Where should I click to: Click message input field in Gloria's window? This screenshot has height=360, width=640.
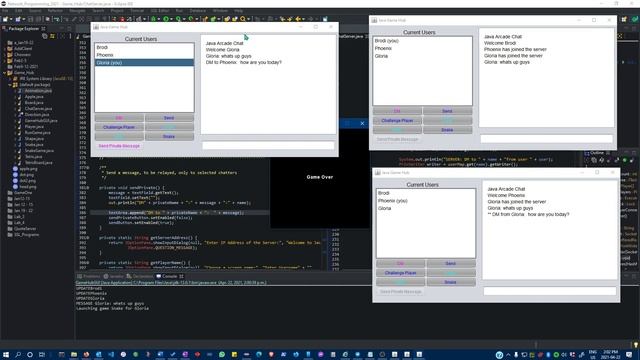coord(268,145)
